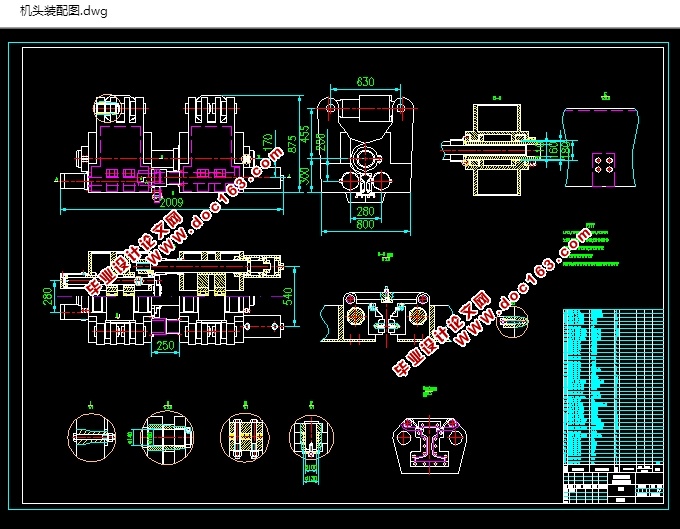Image resolution: width=680 pixels, height=529 pixels.
Task: Click the rail cross-section view with magenta profile
Action: pos(430,445)
